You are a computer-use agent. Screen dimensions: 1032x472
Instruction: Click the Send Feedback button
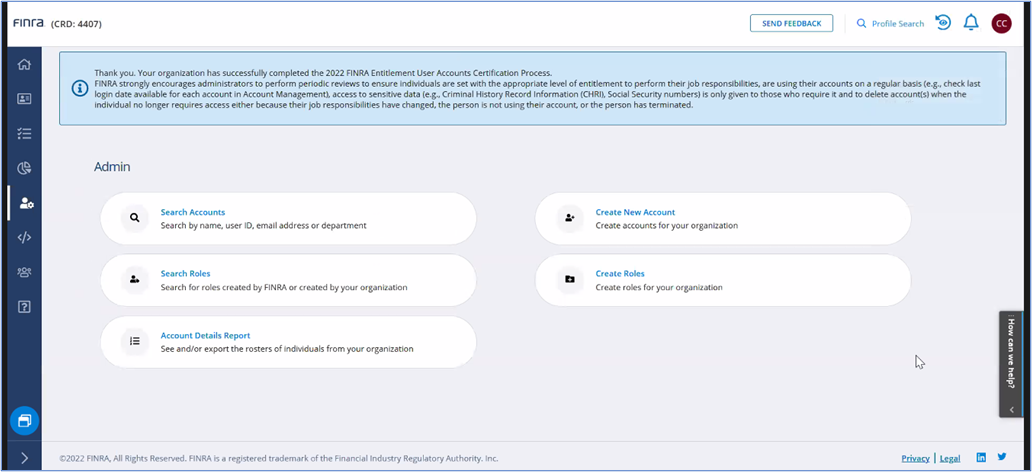[x=791, y=23]
